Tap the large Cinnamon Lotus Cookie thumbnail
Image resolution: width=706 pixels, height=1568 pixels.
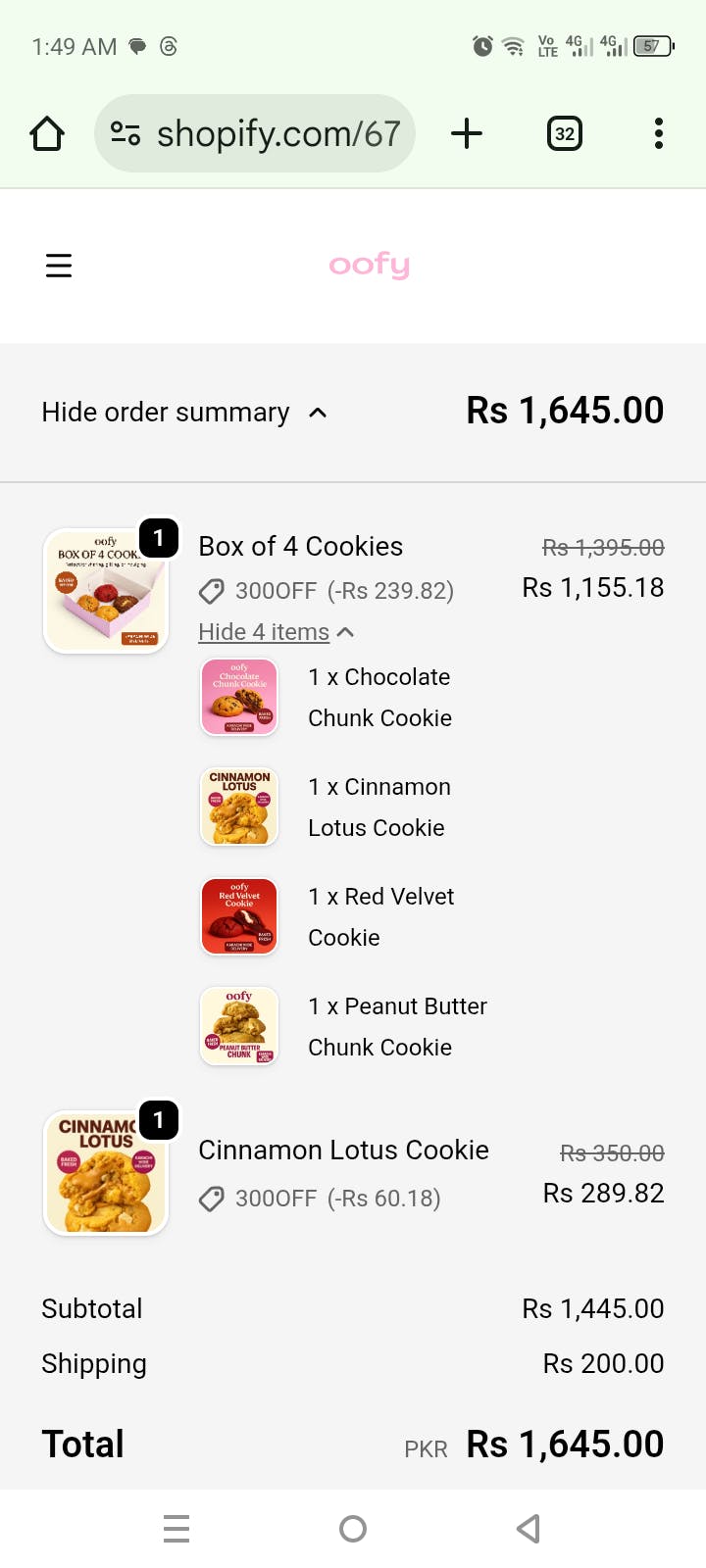point(106,1173)
